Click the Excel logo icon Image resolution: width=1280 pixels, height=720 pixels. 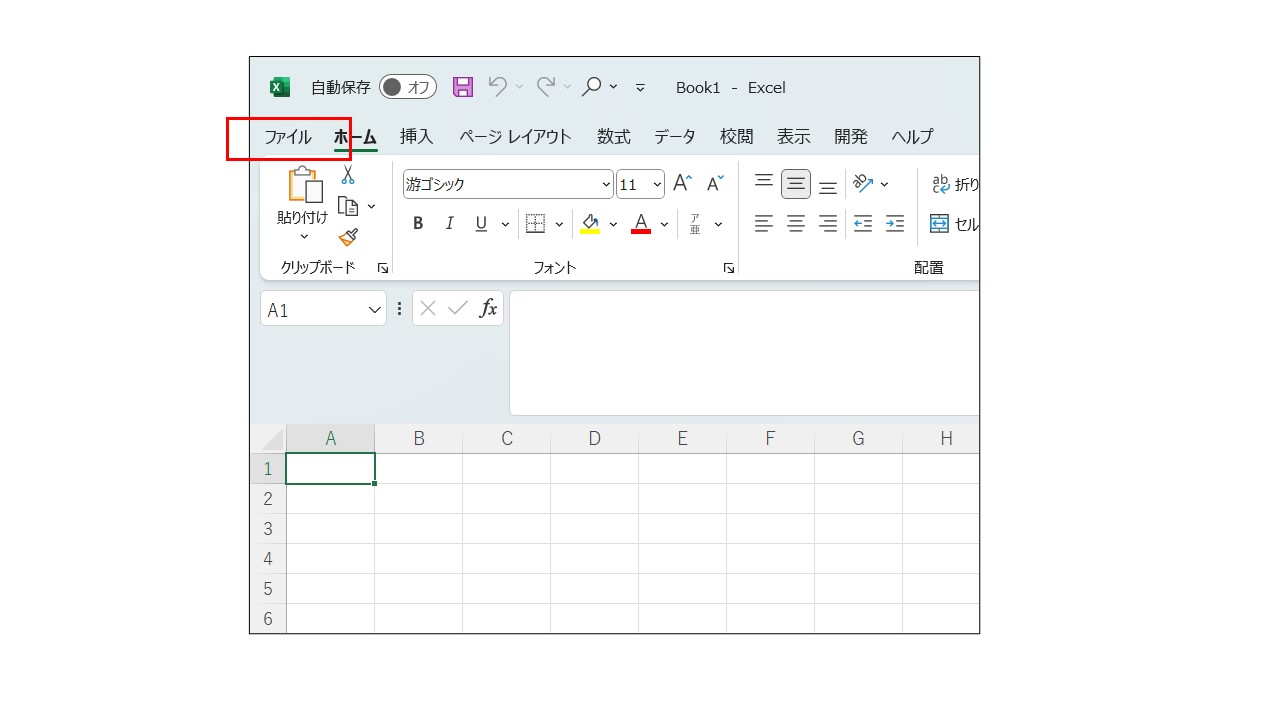tap(280, 87)
